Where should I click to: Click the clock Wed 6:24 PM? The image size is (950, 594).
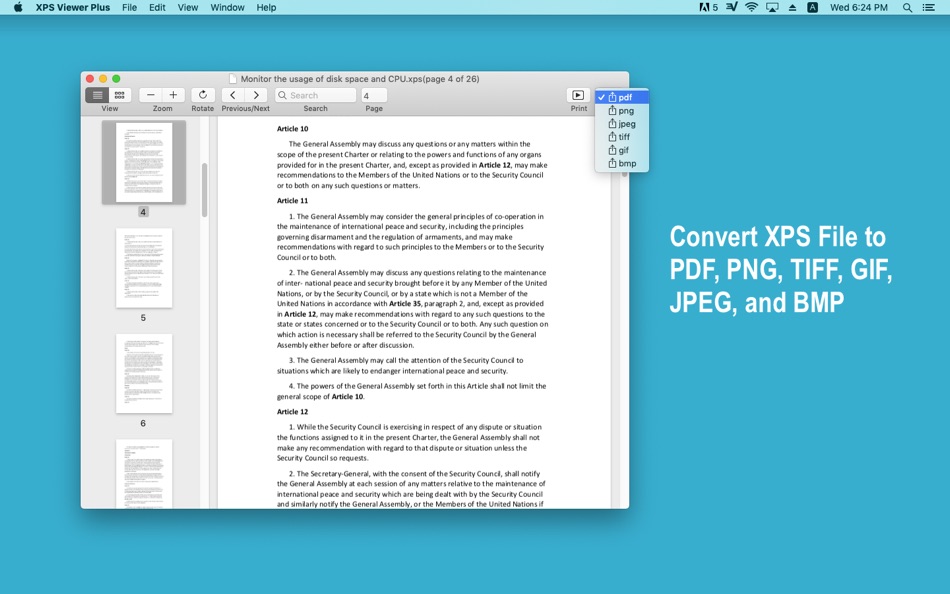(x=859, y=7)
